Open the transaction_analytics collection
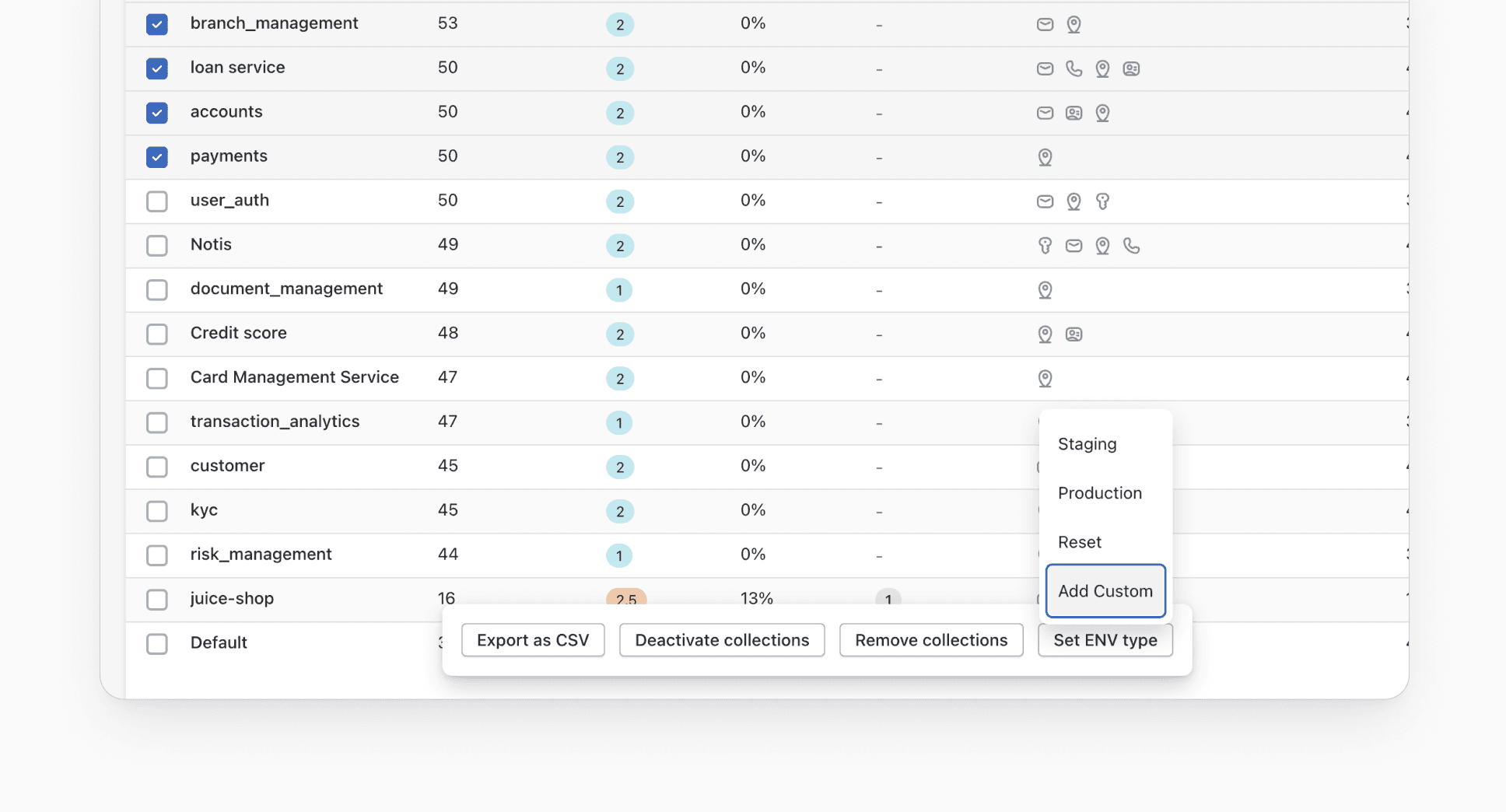Screen dimensions: 1506x812 [x=275, y=422]
